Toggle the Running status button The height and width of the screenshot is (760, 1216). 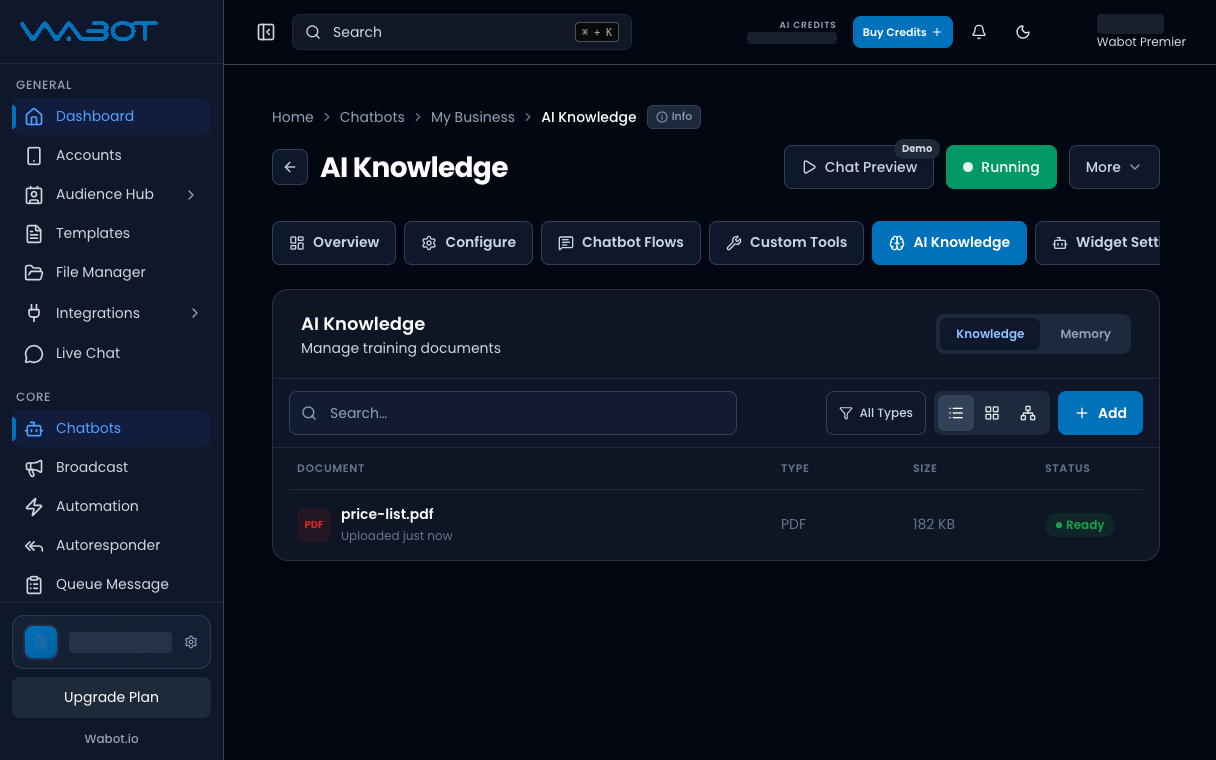point(1001,167)
